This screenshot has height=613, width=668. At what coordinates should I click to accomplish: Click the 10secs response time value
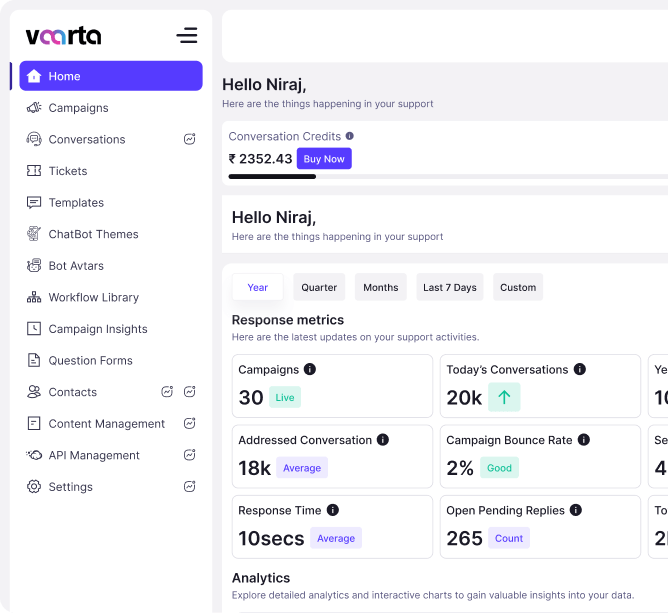[271, 538]
